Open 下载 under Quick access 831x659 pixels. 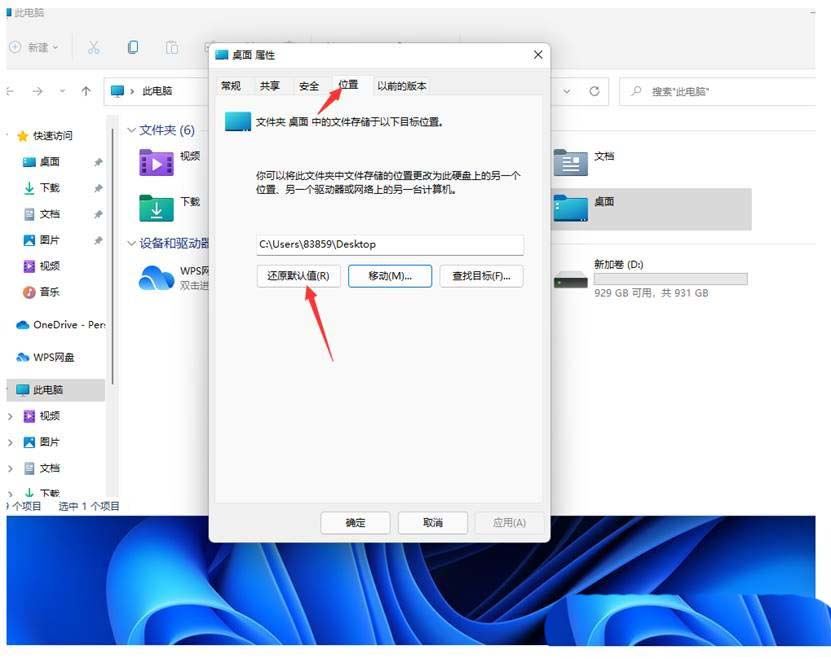[x=49, y=188]
